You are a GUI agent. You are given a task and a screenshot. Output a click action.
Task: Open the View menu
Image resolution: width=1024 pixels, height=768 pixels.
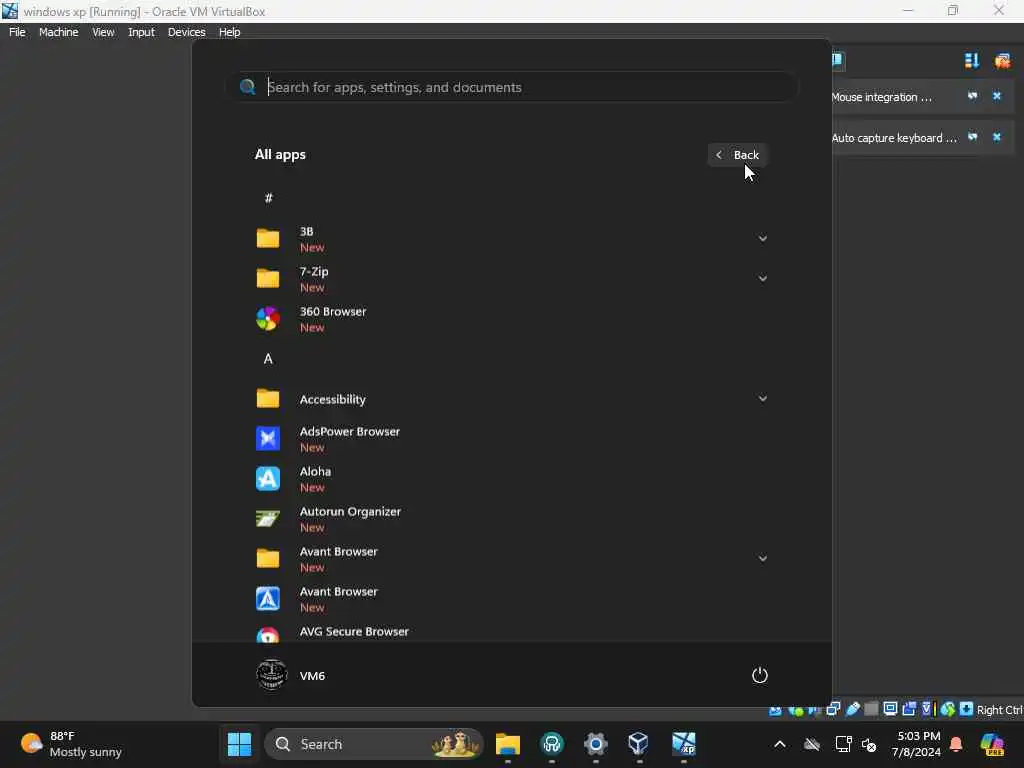click(103, 32)
